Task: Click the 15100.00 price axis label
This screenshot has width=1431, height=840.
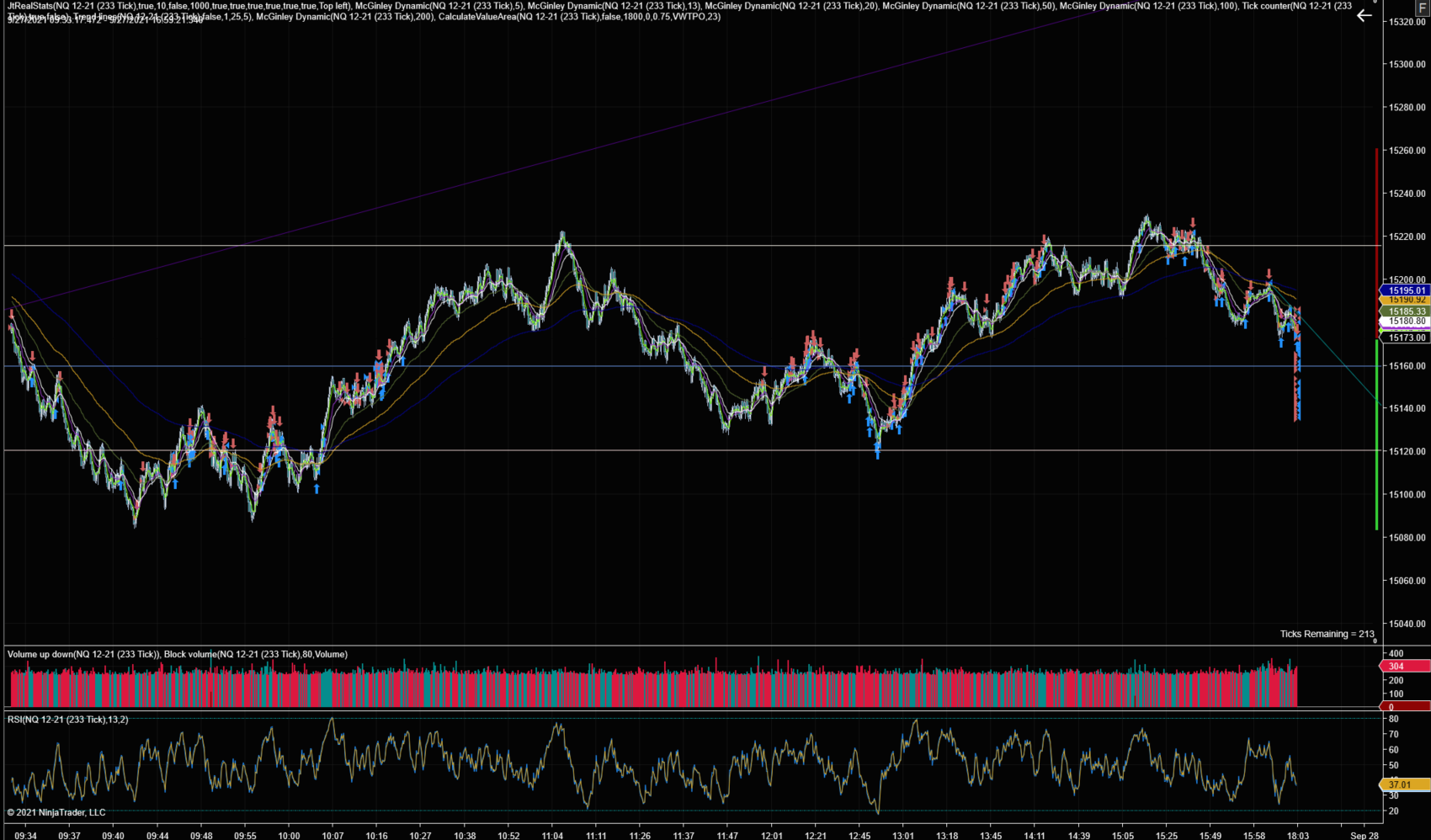Action: pos(1407,495)
